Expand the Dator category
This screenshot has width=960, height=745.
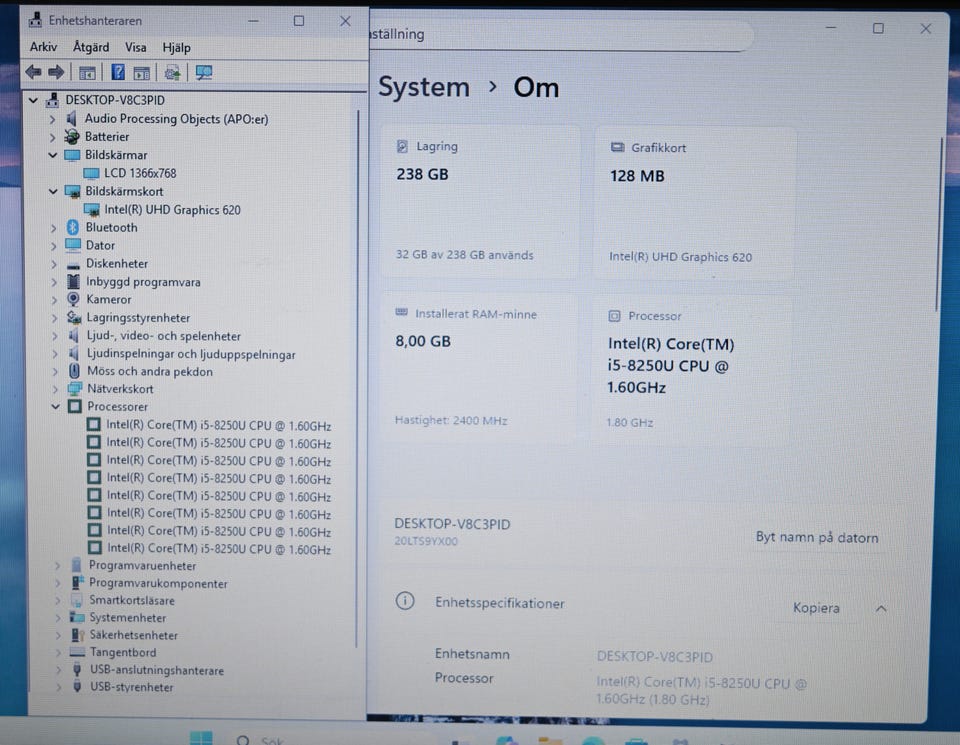click(x=54, y=246)
